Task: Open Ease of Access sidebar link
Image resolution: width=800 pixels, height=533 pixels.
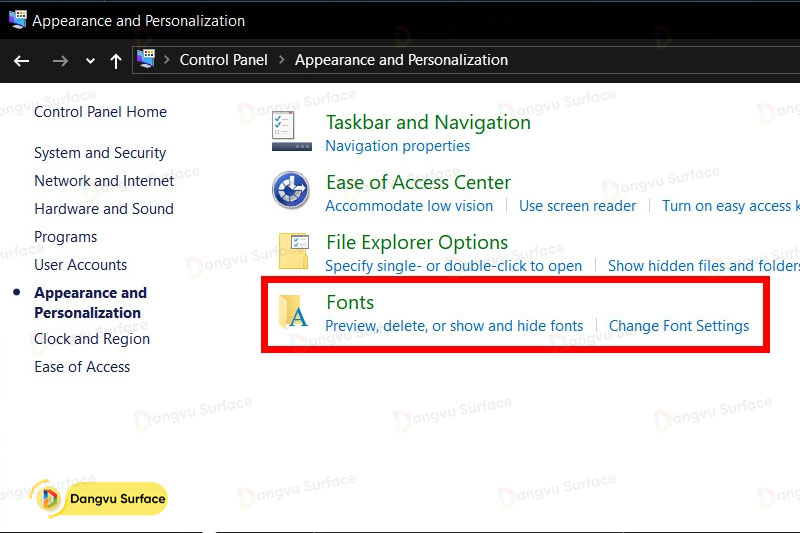Action: 82,367
